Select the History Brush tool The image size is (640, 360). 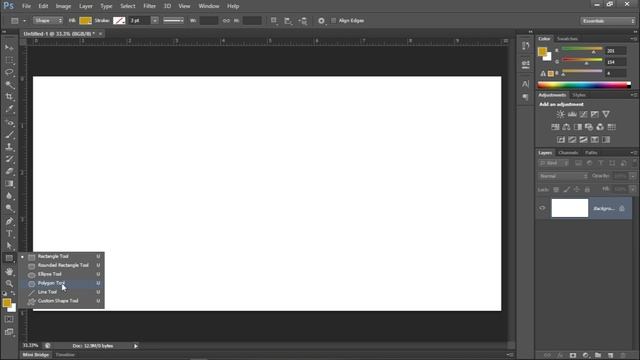[9, 159]
